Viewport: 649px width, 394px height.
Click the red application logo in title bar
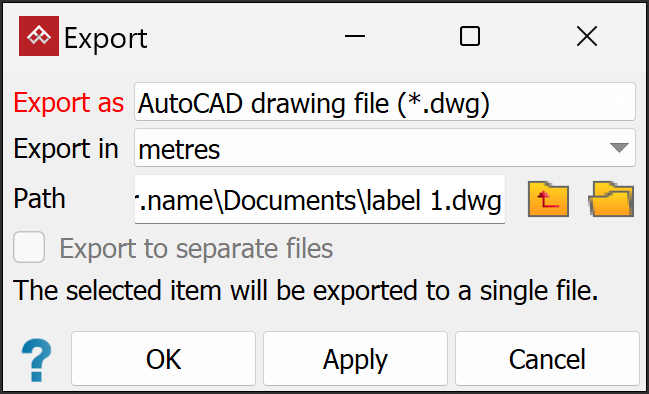click(x=39, y=36)
